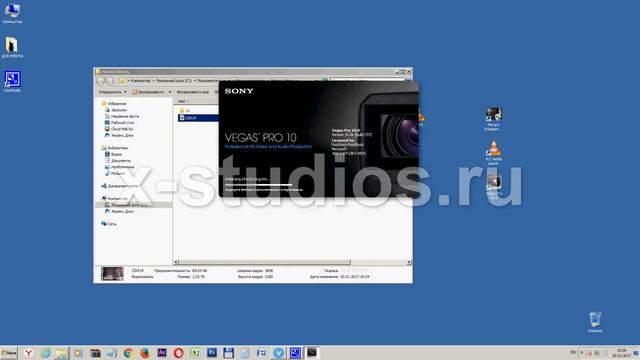Click the Vegas Pro splash loading progress bar
Viewport: 640px width, 360px height.
point(259,184)
